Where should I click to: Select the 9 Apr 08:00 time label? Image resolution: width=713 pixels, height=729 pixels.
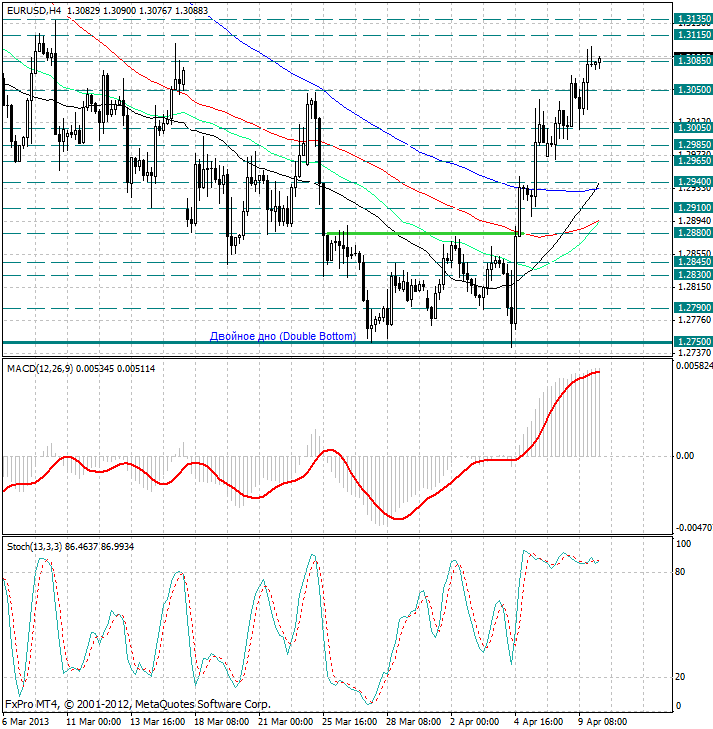point(603,722)
